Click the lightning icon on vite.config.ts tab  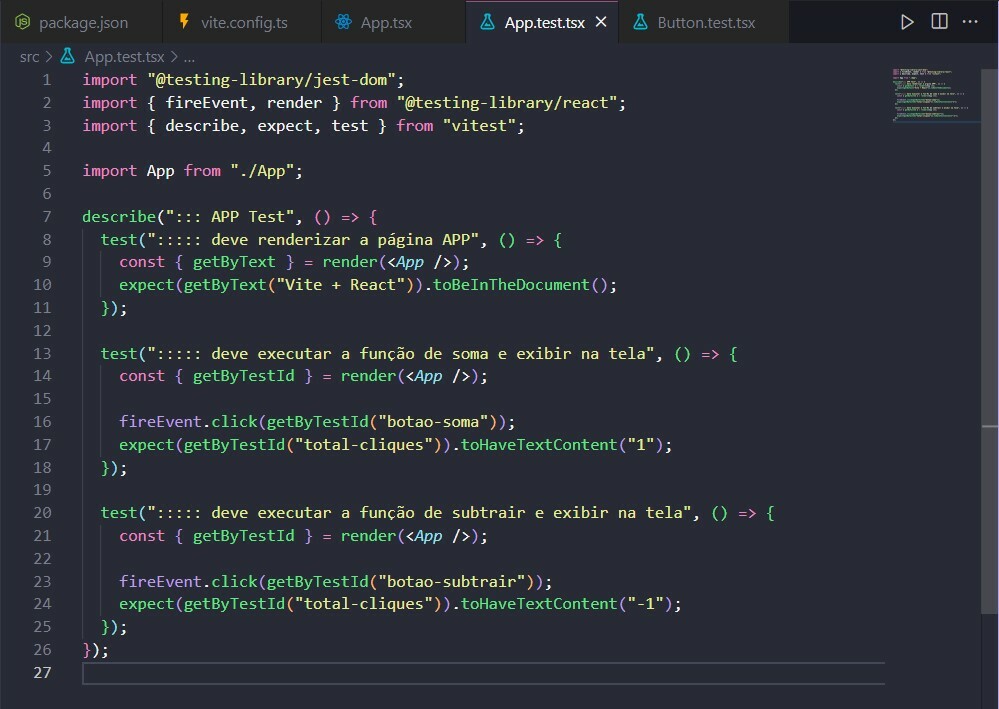[x=183, y=22]
